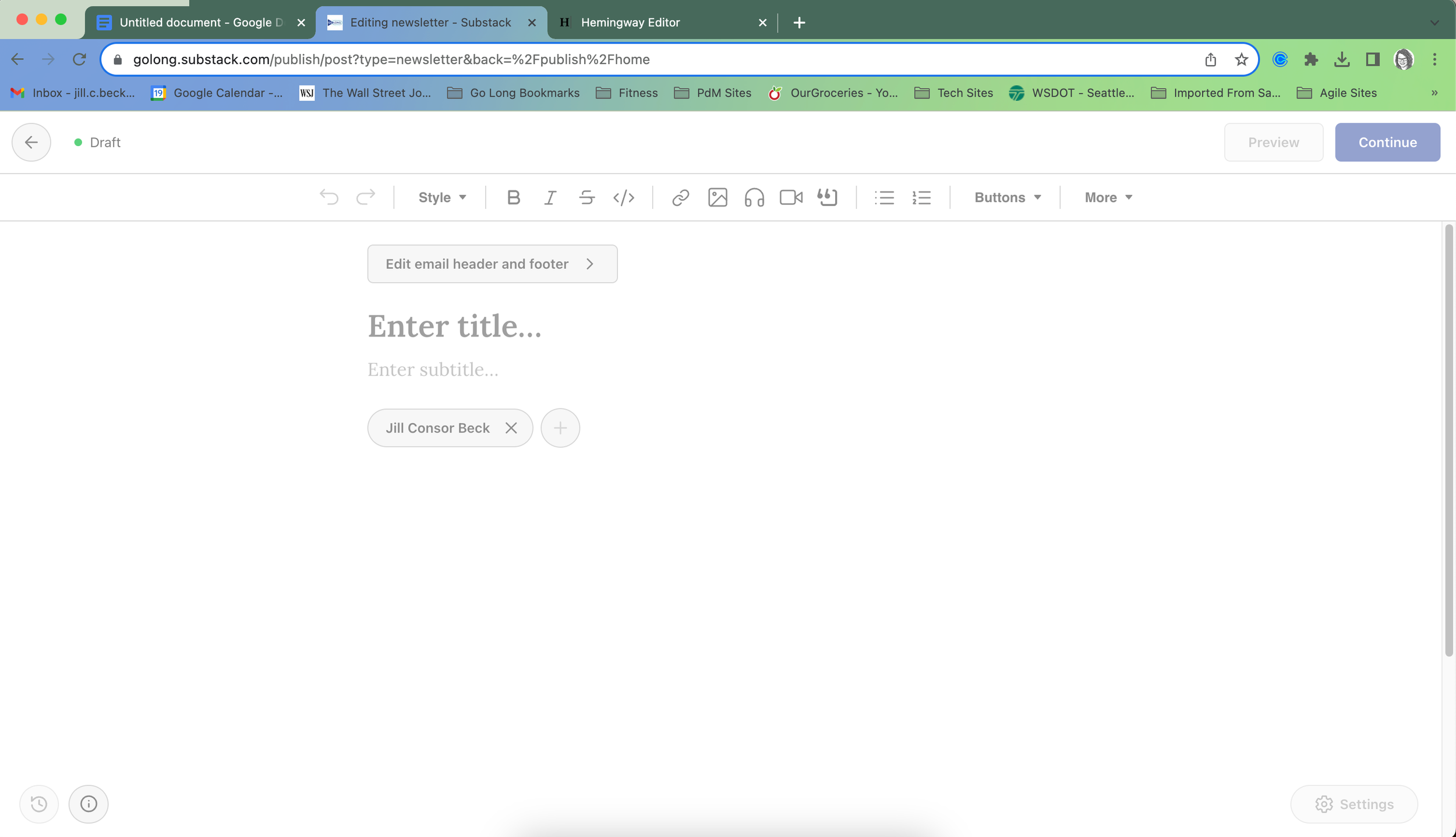This screenshot has width=1456, height=837.
Task: Insert audio using headphones icon
Action: click(754, 197)
